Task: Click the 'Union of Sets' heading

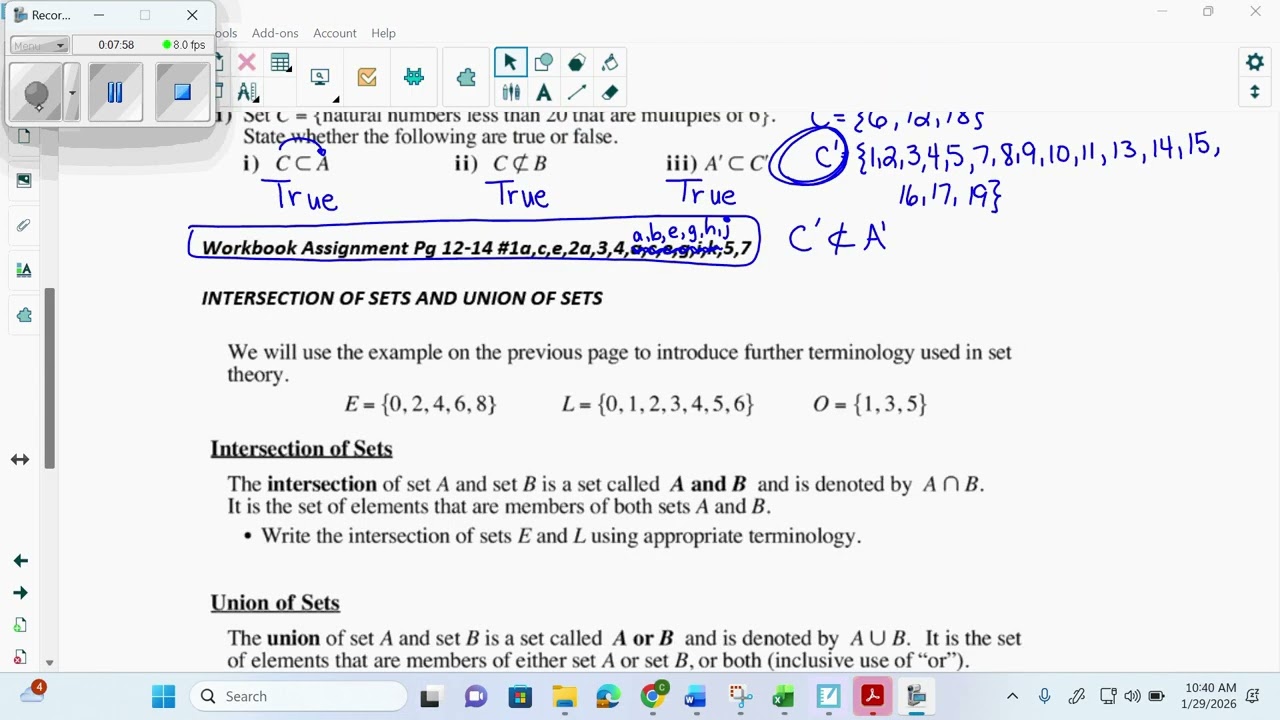Action: click(x=275, y=603)
